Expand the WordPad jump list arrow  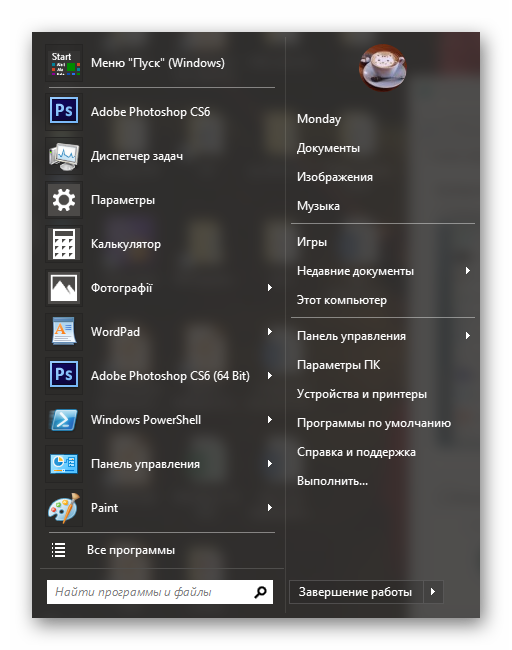coord(270,332)
